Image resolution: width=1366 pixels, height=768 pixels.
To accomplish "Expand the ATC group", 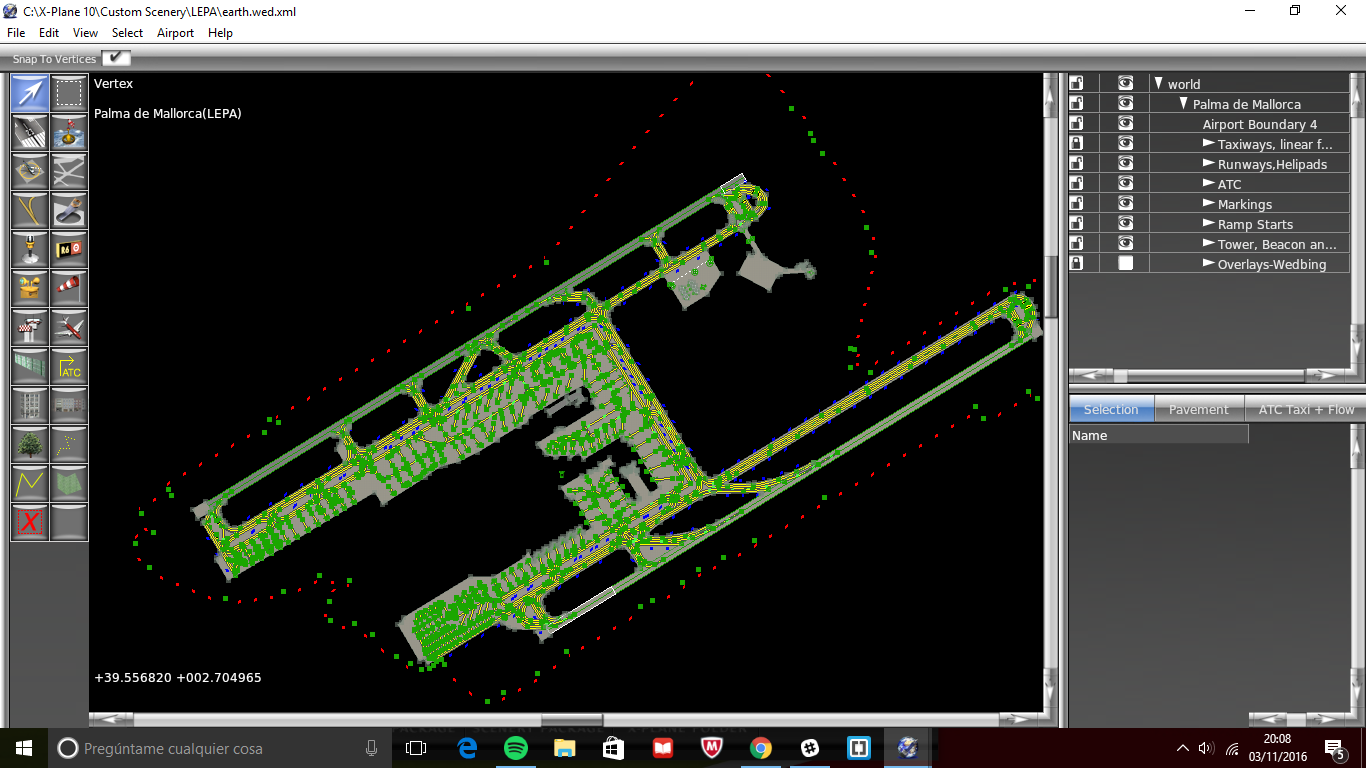I will (1208, 184).
